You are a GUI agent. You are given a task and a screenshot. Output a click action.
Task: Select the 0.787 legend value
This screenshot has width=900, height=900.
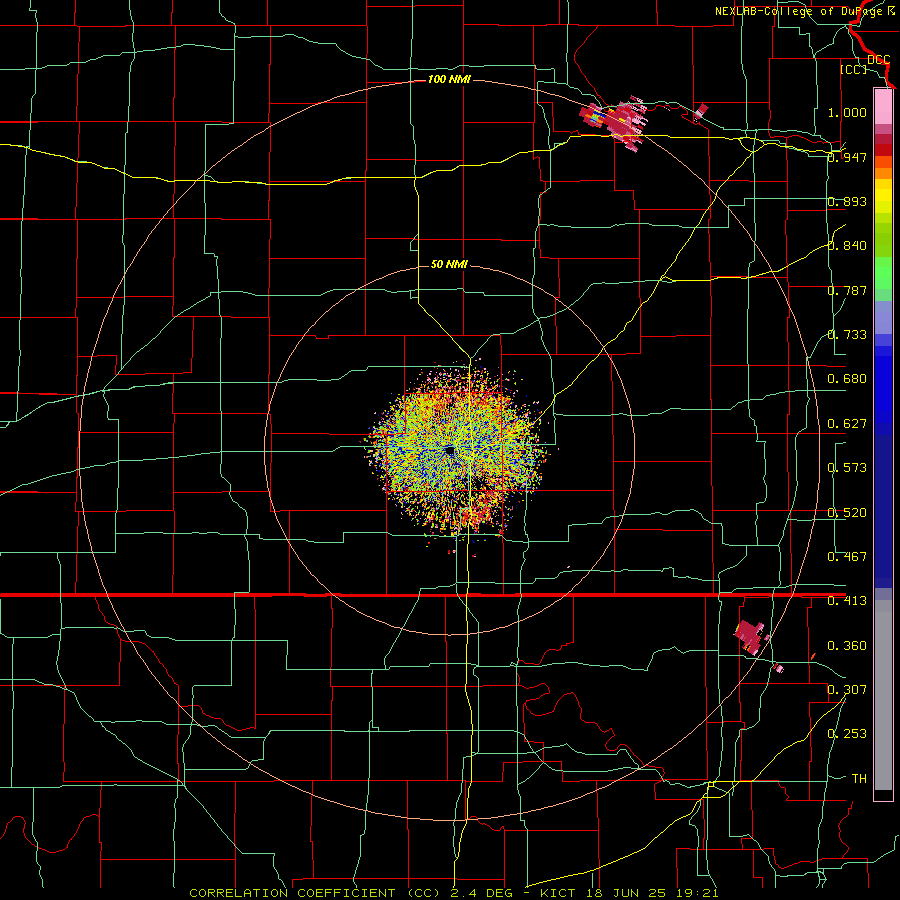847,290
